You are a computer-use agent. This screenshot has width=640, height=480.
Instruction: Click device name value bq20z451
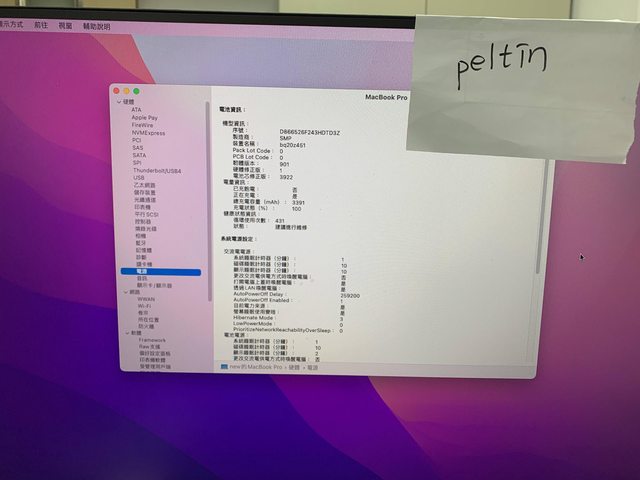293,145
